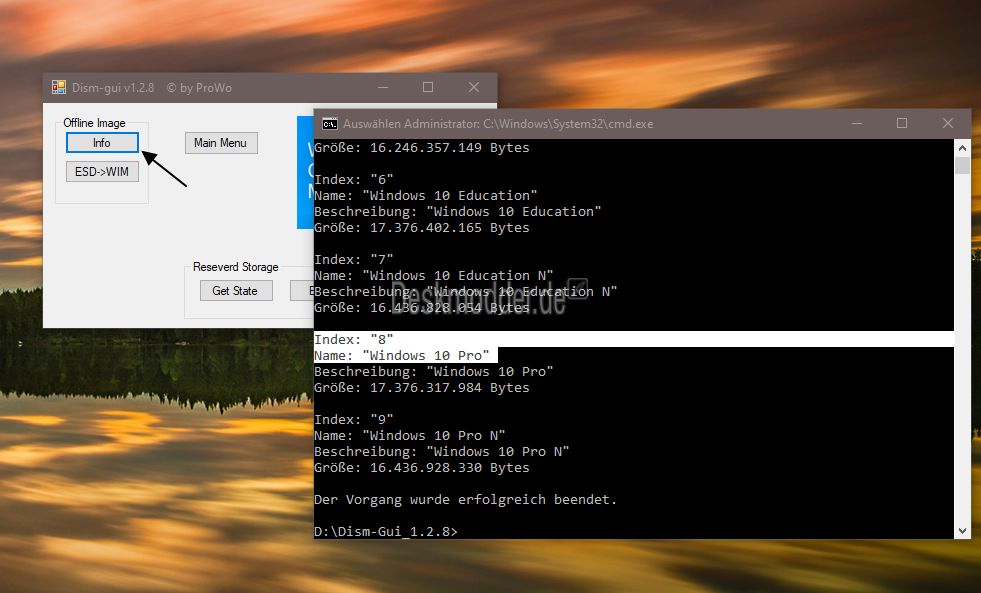
Task: Maximize the Dism-gui window
Action: point(428,88)
